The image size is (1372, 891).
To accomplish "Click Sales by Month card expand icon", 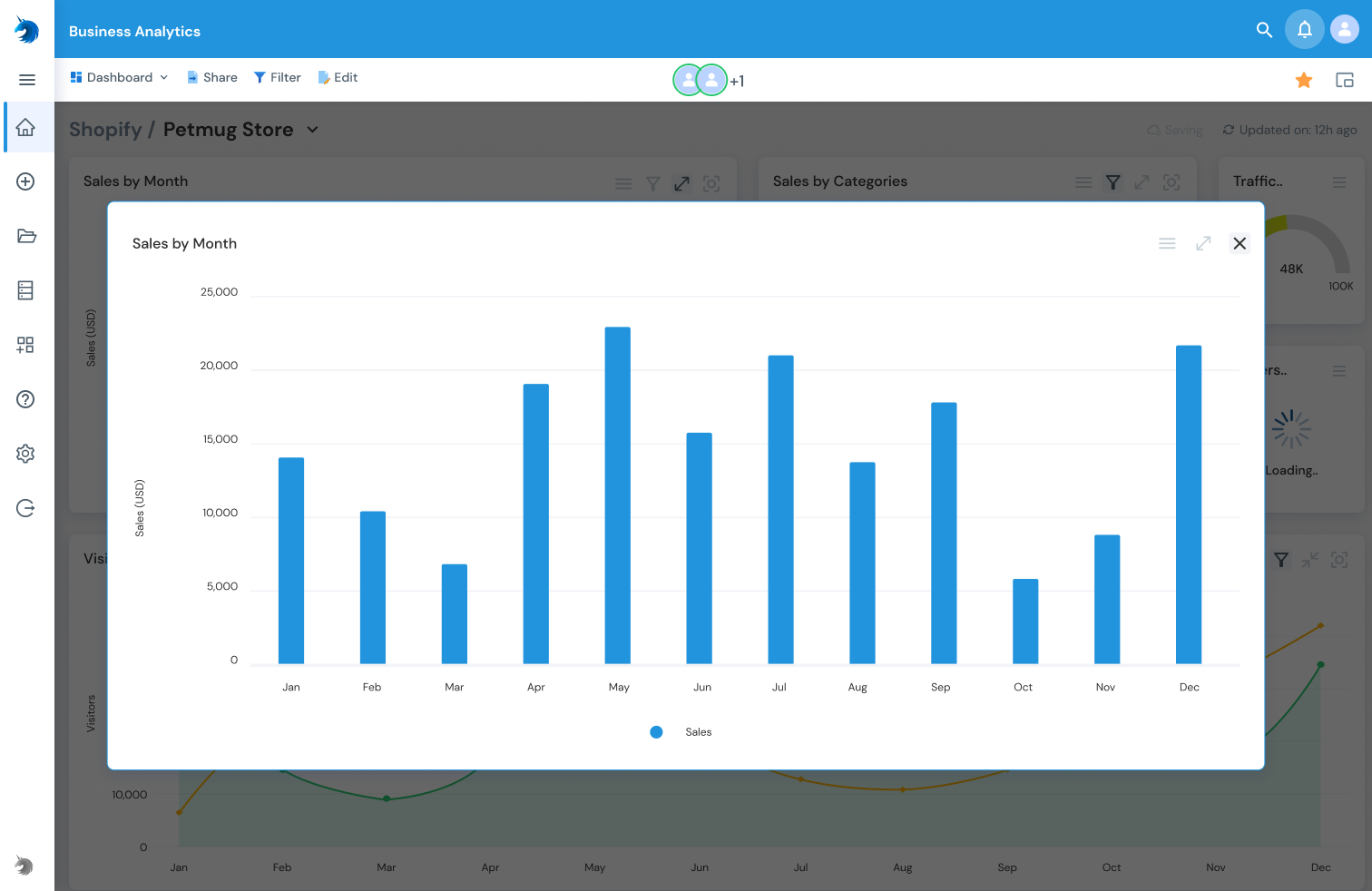I will tap(681, 184).
